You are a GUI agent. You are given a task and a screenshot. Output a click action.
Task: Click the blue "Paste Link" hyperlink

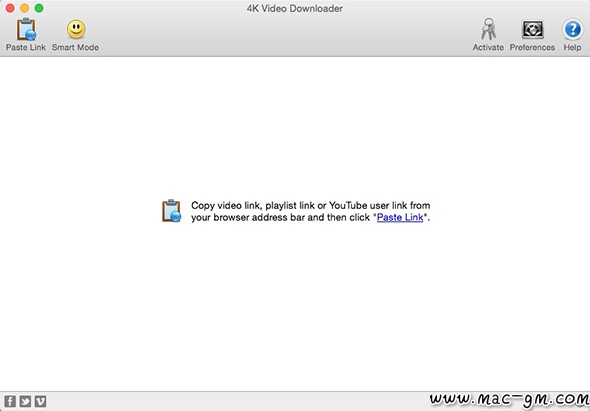click(x=400, y=217)
